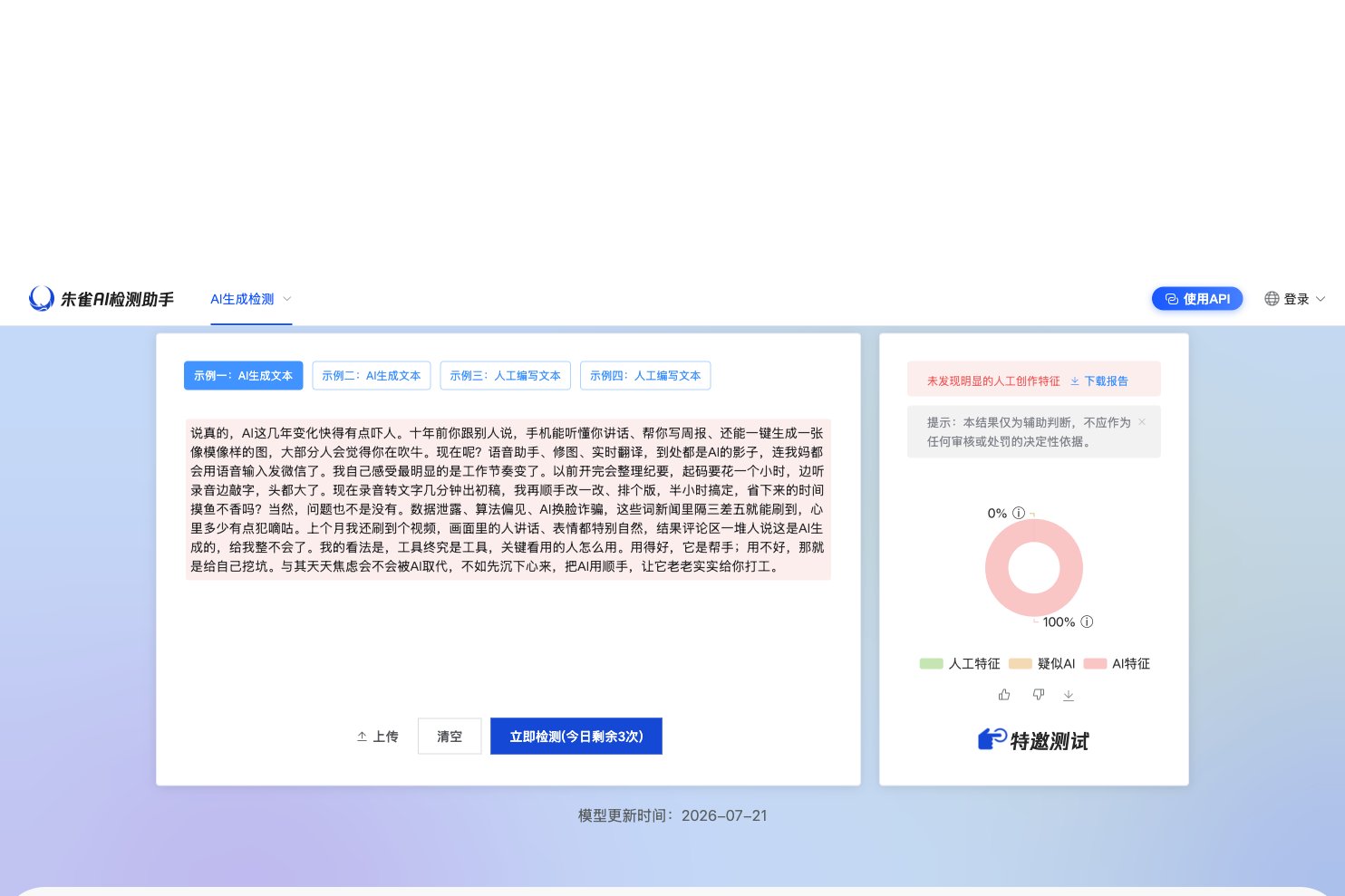Image resolution: width=1345 pixels, height=896 pixels.
Task: Expand the 登录 dropdown chevron
Action: tap(1321, 299)
